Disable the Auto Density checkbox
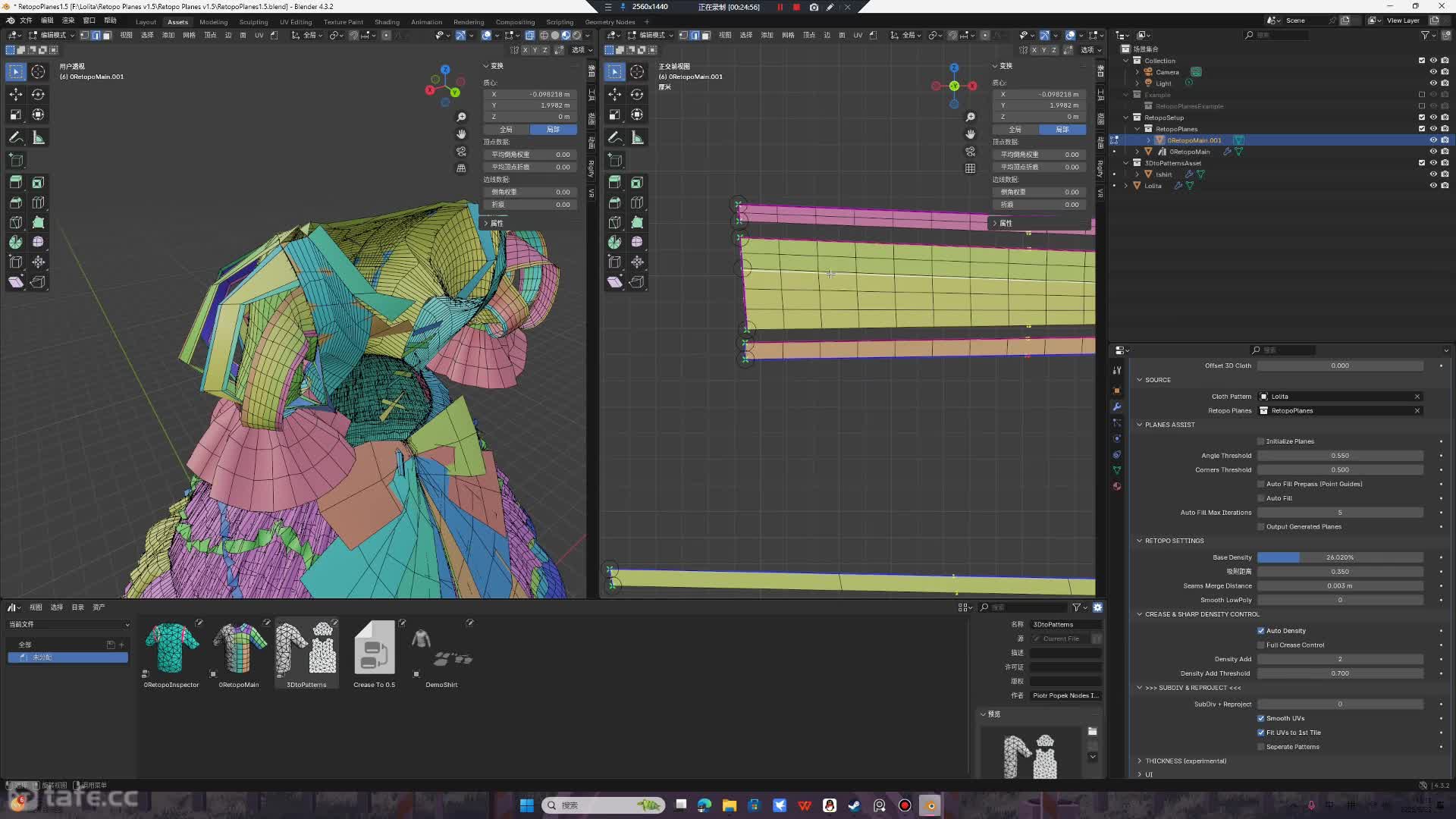The height and width of the screenshot is (819, 1456). [x=1261, y=631]
